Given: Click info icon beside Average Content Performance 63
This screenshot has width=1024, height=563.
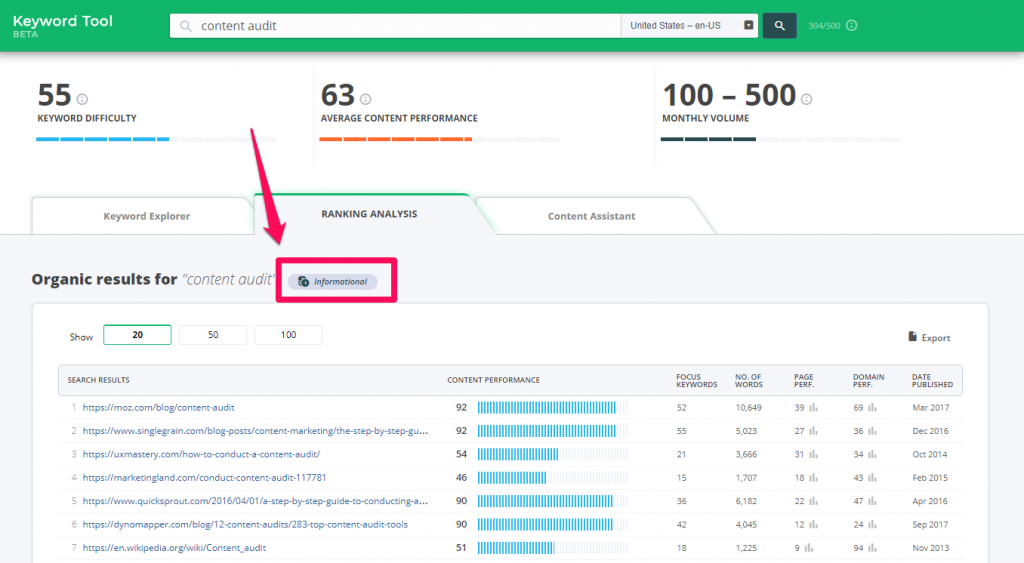Looking at the screenshot, I should click(366, 99).
